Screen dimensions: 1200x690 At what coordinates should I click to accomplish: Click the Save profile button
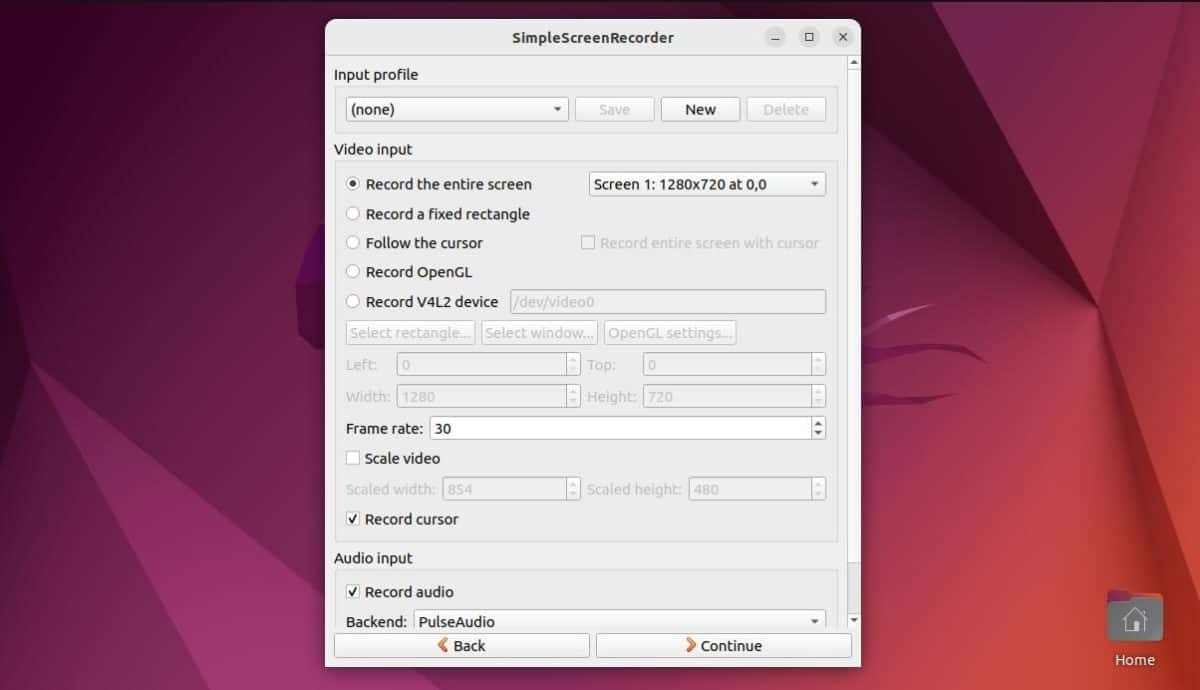(x=614, y=109)
